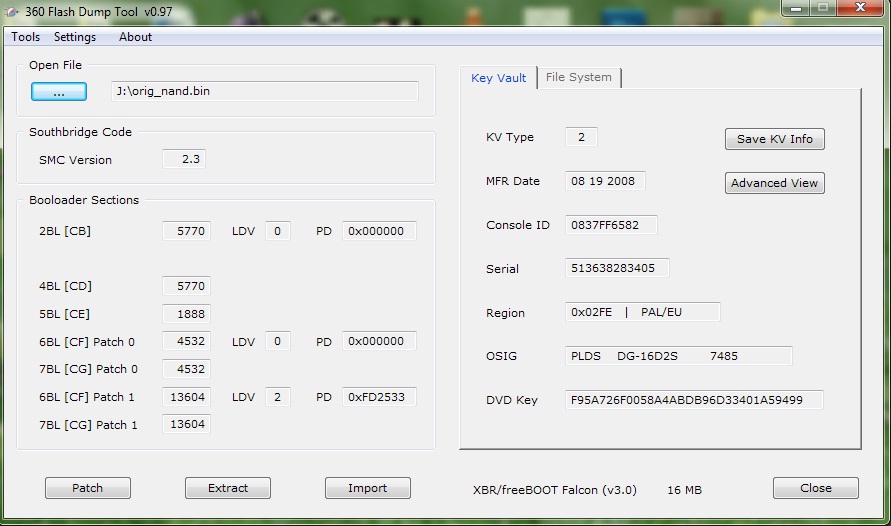Viewport: 891px width, 526px height.
Task: Click the DVD Key field
Action: click(x=694, y=399)
